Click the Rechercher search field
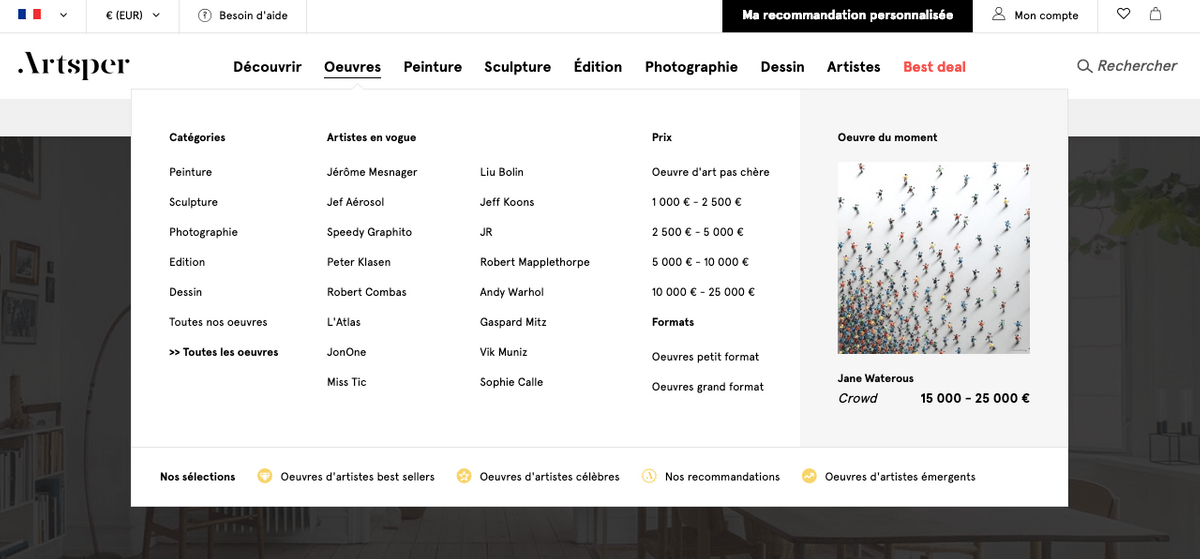Image resolution: width=1200 pixels, height=559 pixels. pyautogui.click(x=1137, y=66)
